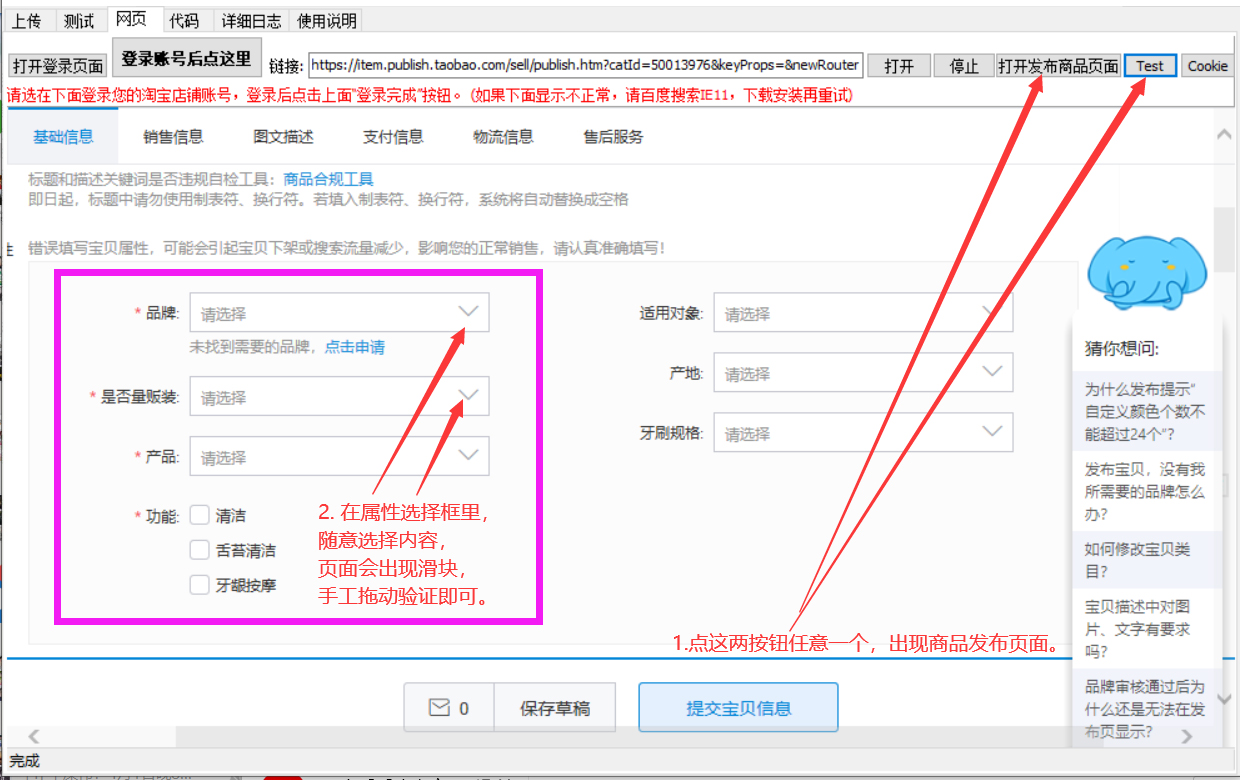Screen dimensions: 1240x780
Task: Switch to the 代码 tab
Action: pyautogui.click(x=183, y=21)
